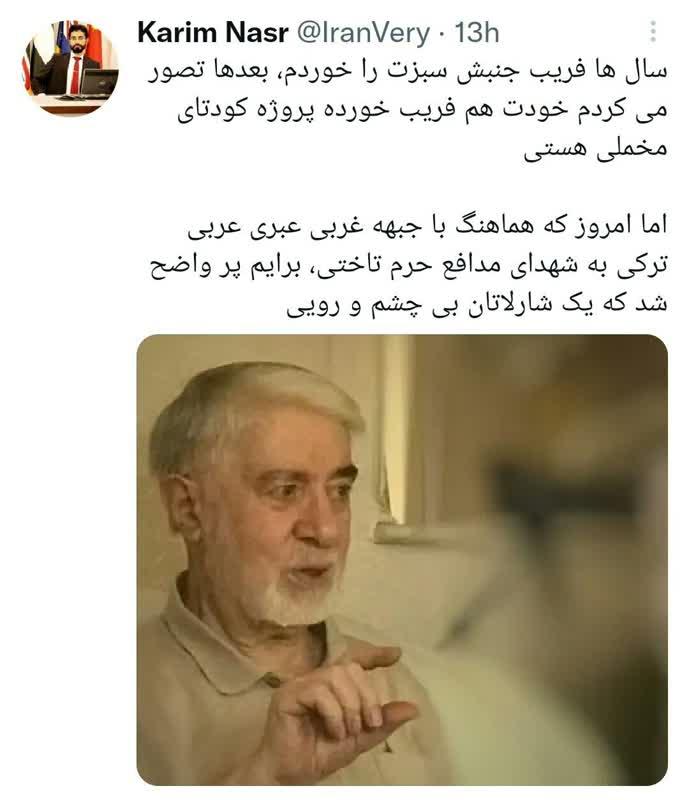Viewport: 689px width, 800px height.
Task: Open the three-dot more options menu
Action: pos(653,32)
